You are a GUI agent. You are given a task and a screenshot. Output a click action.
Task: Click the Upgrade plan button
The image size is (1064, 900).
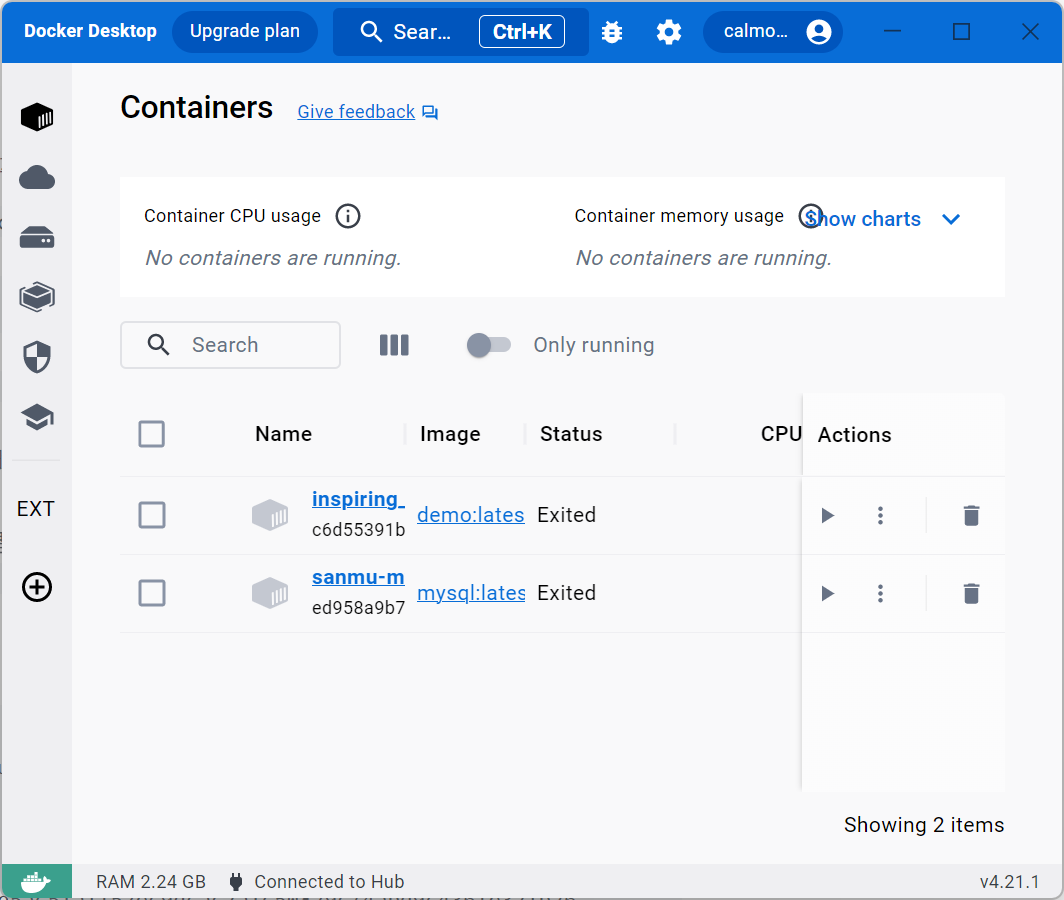click(245, 32)
